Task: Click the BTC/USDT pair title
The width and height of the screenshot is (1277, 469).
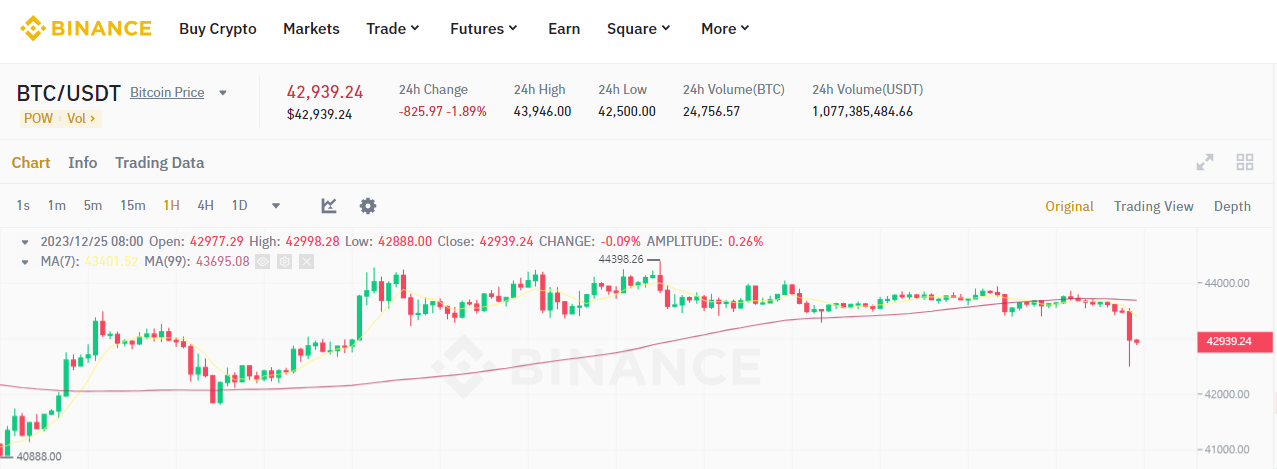Action: tap(69, 93)
